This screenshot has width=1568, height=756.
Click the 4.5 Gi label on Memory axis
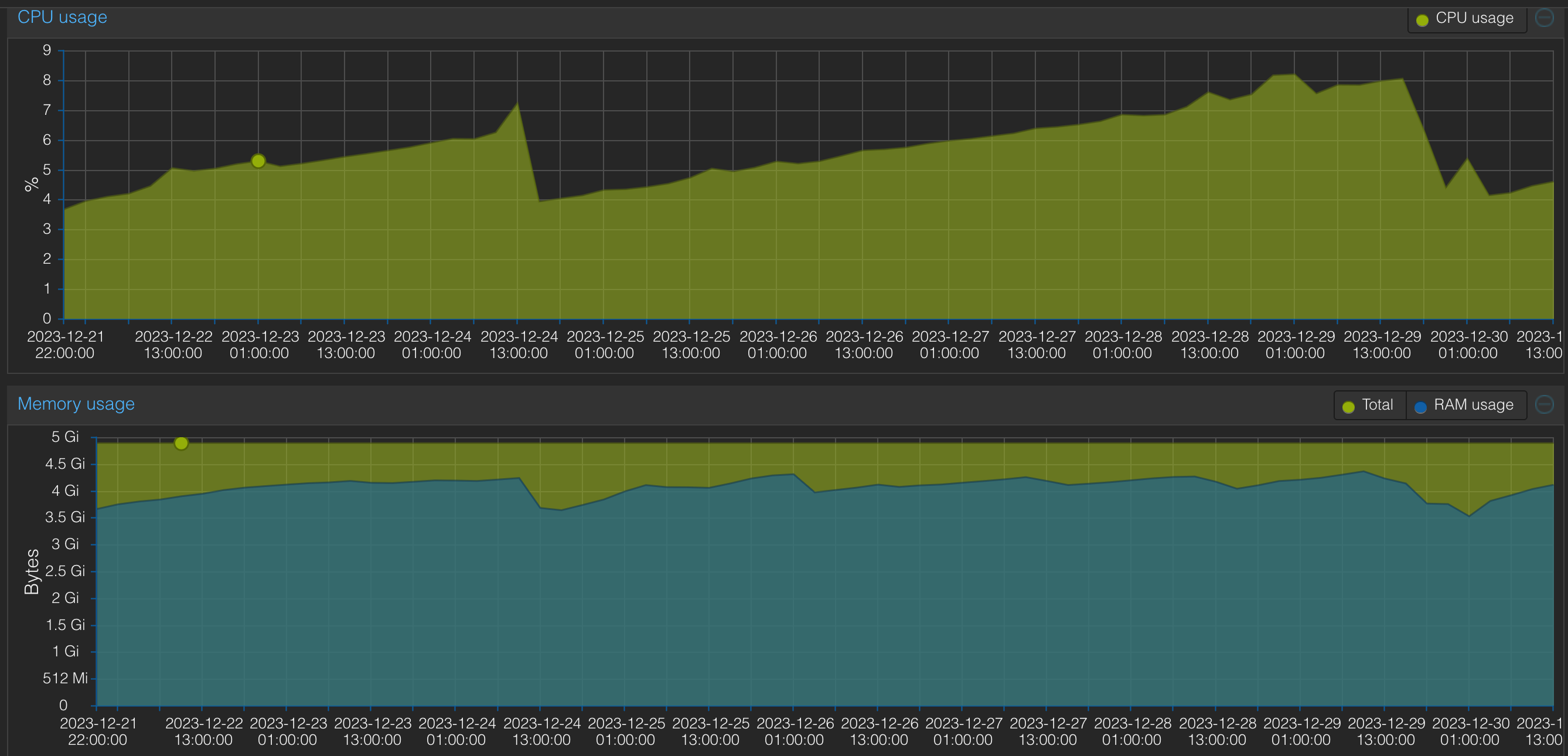(x=64, y=464)
